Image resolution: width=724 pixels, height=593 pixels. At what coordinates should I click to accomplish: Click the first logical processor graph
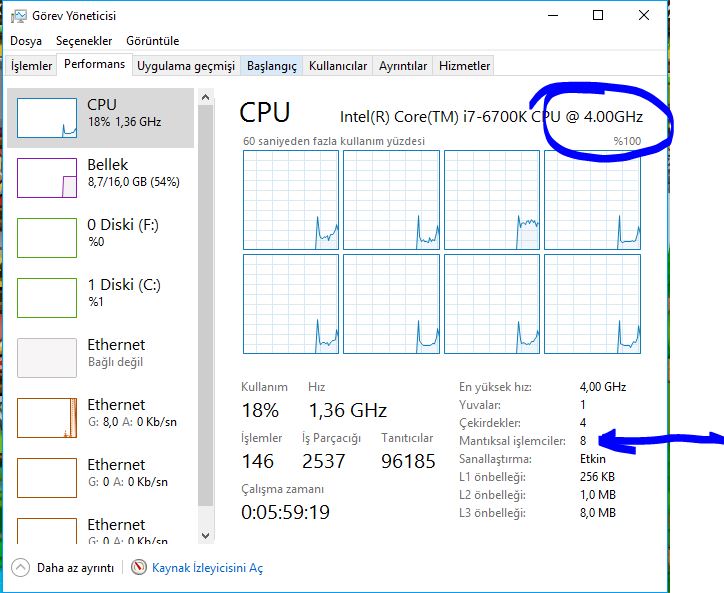click(291, 200)
